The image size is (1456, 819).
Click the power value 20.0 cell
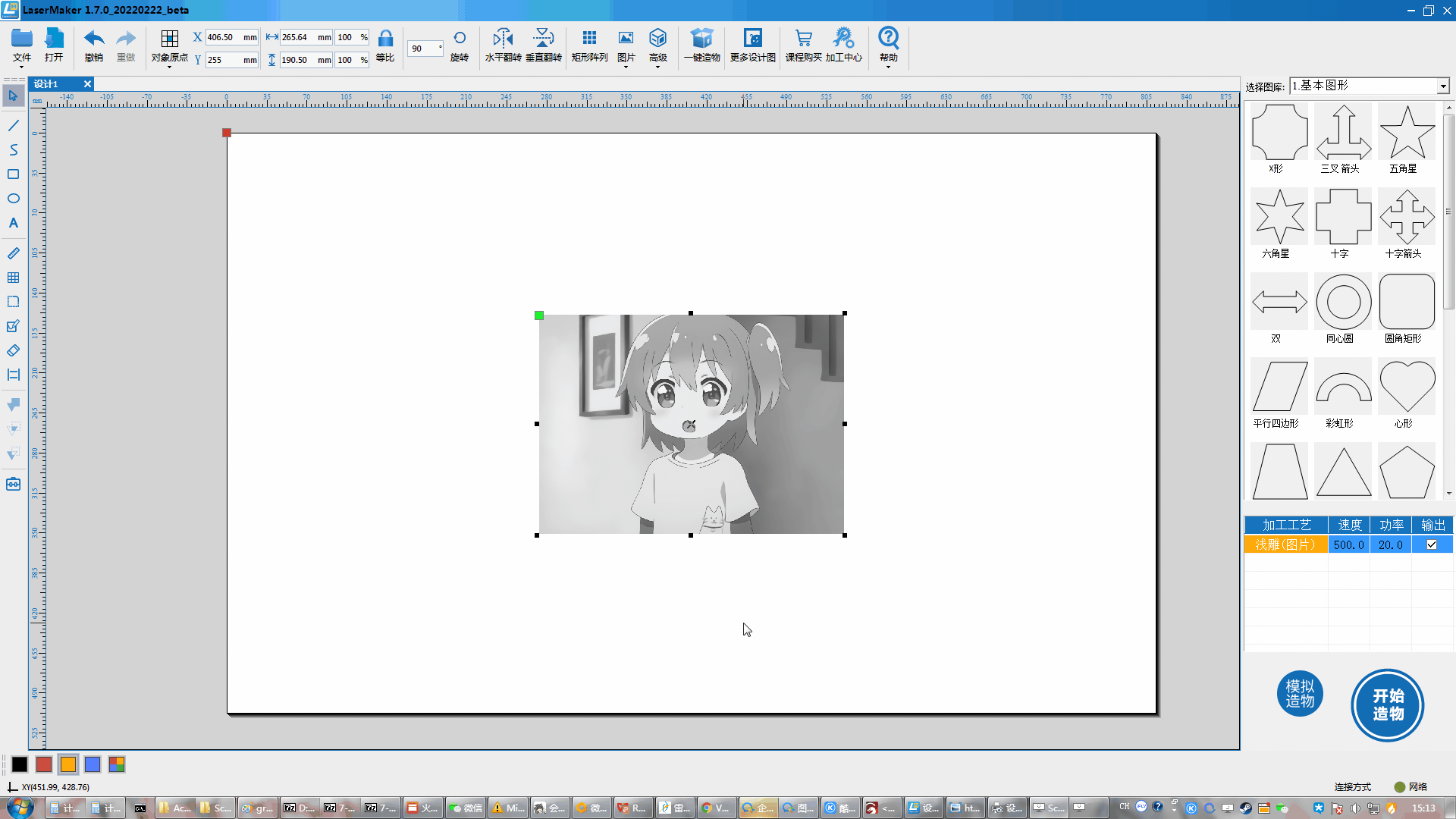point(1390,544)
